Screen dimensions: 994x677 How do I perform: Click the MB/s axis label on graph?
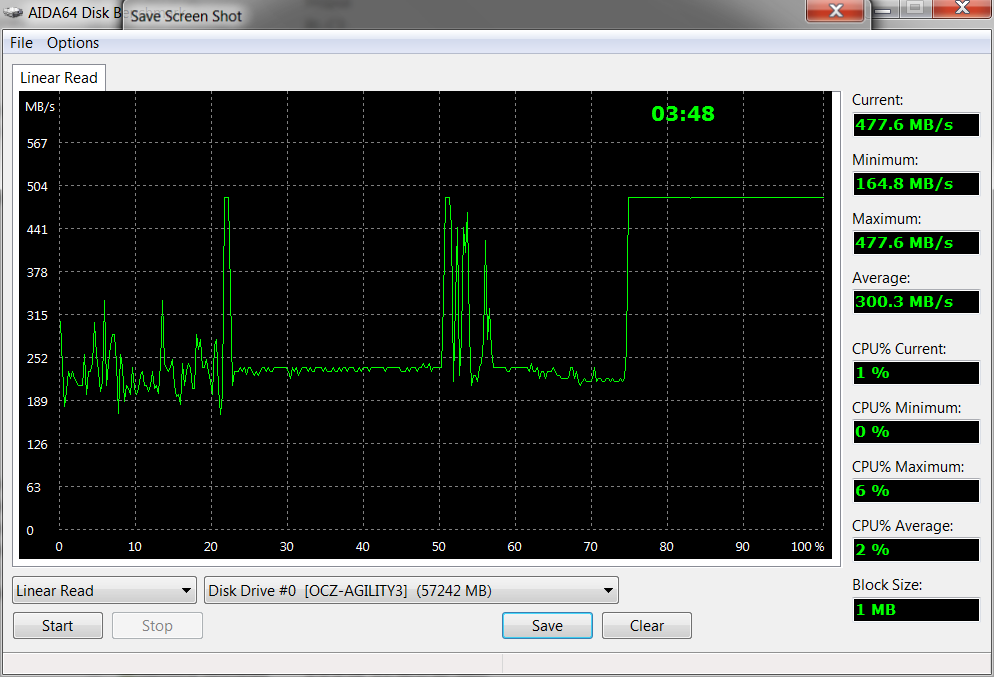coord(40,106)
